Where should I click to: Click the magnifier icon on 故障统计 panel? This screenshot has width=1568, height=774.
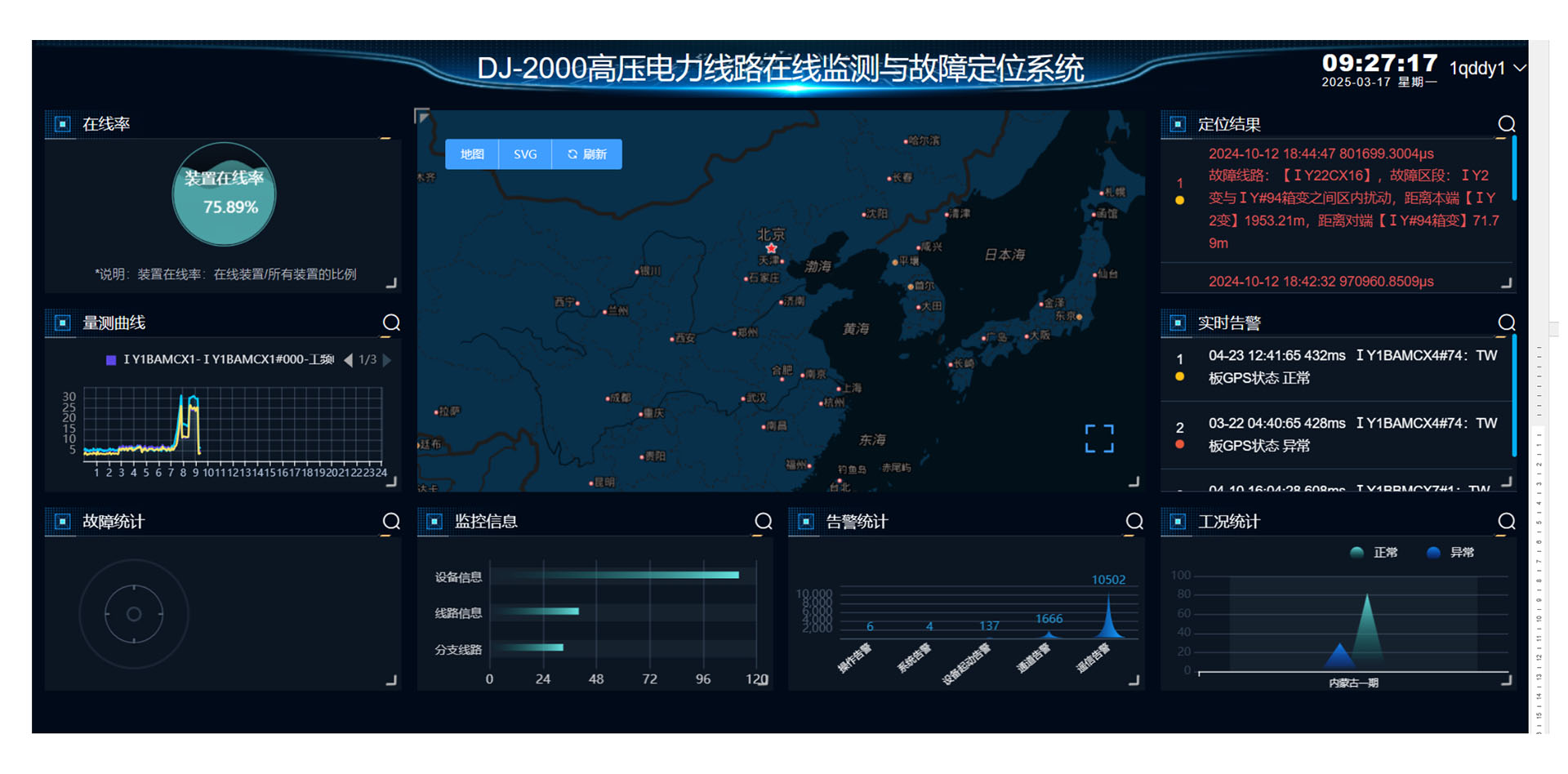pos(391,521)
